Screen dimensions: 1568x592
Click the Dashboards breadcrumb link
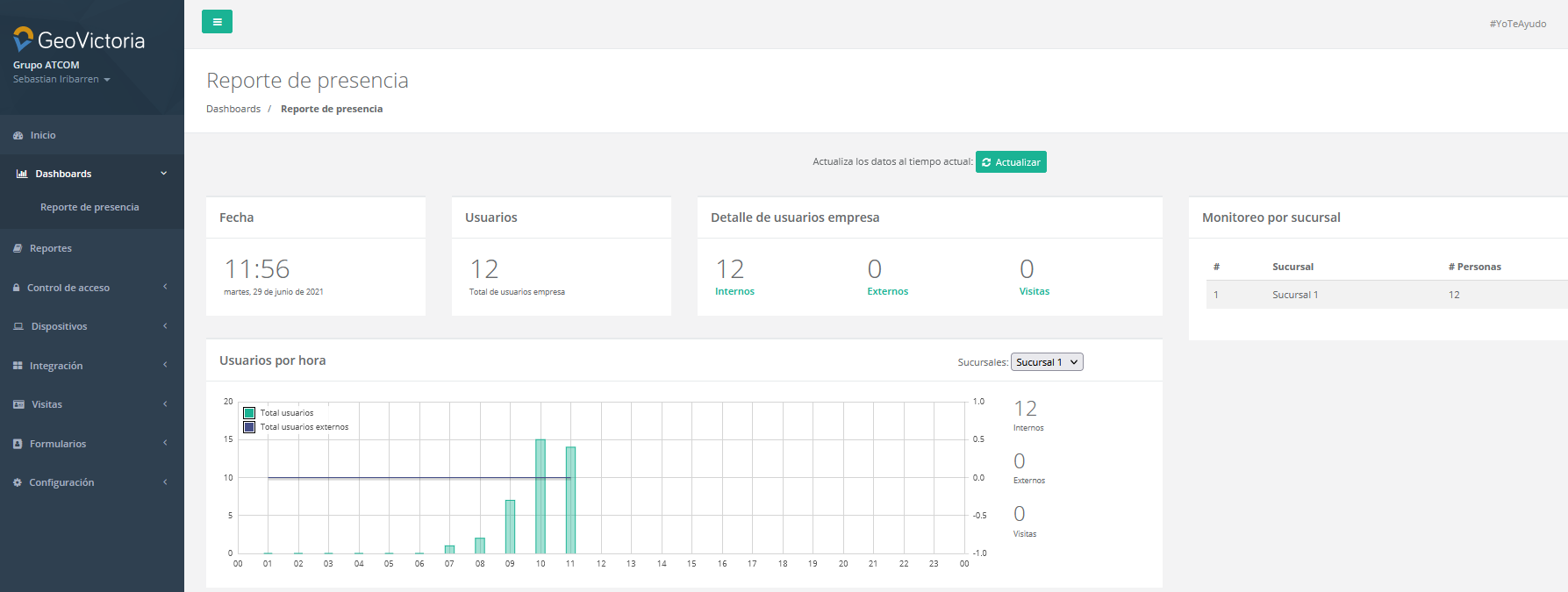coord(233,110)
